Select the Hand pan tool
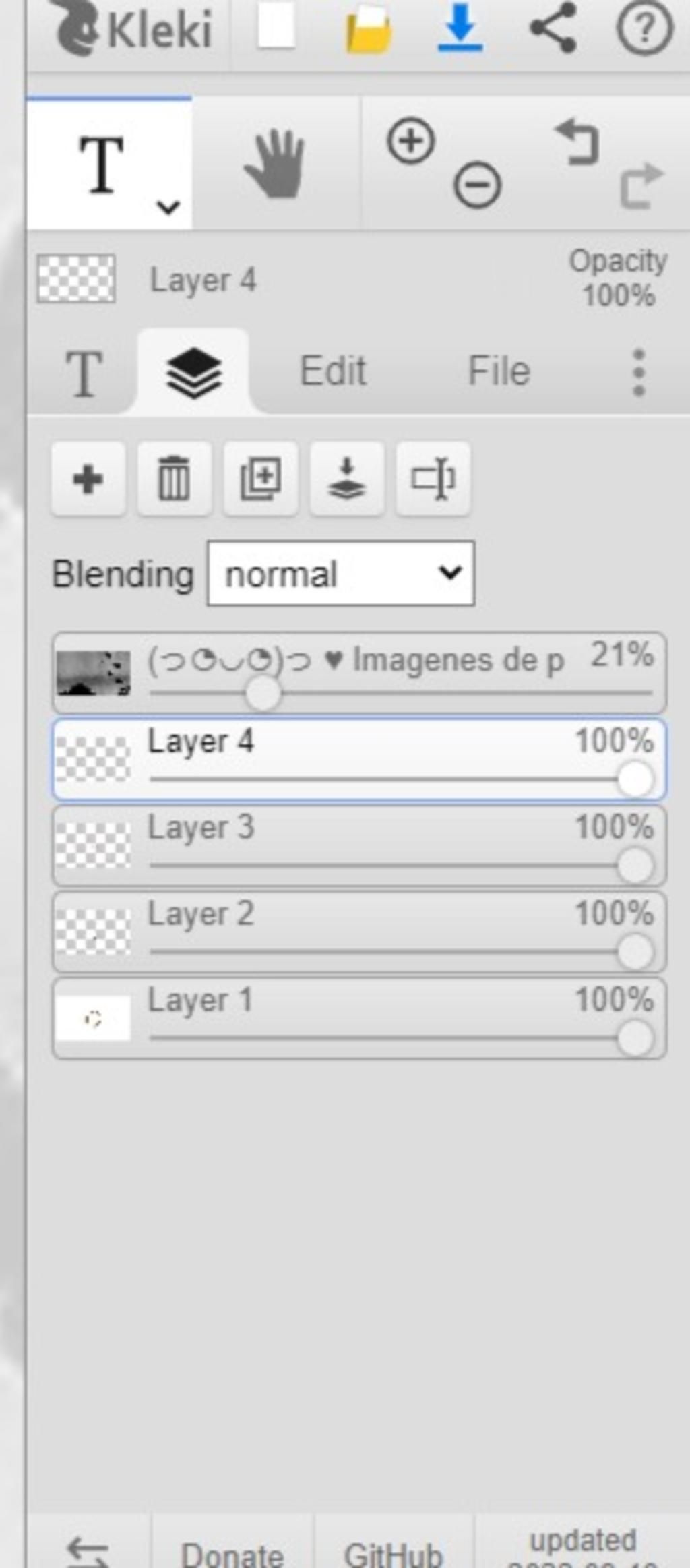Screen dimensions: 690x1568 click(x=275, y=164)
